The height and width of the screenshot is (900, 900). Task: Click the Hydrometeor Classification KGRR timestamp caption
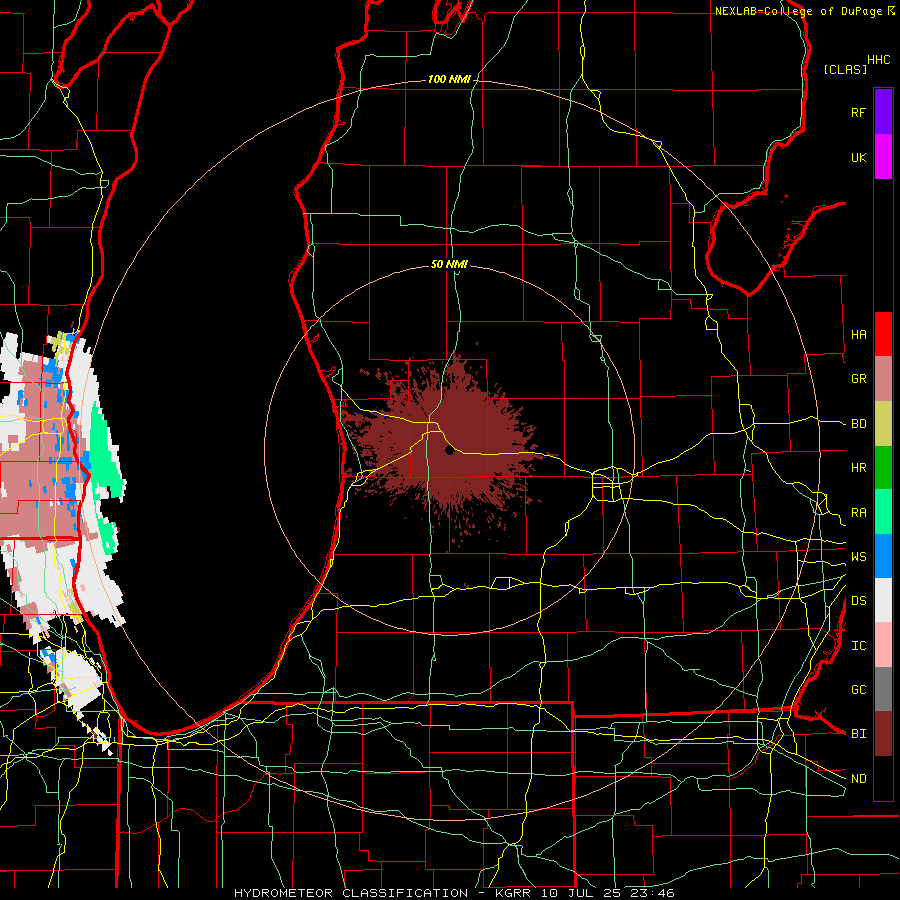click(x=454, y=893)
